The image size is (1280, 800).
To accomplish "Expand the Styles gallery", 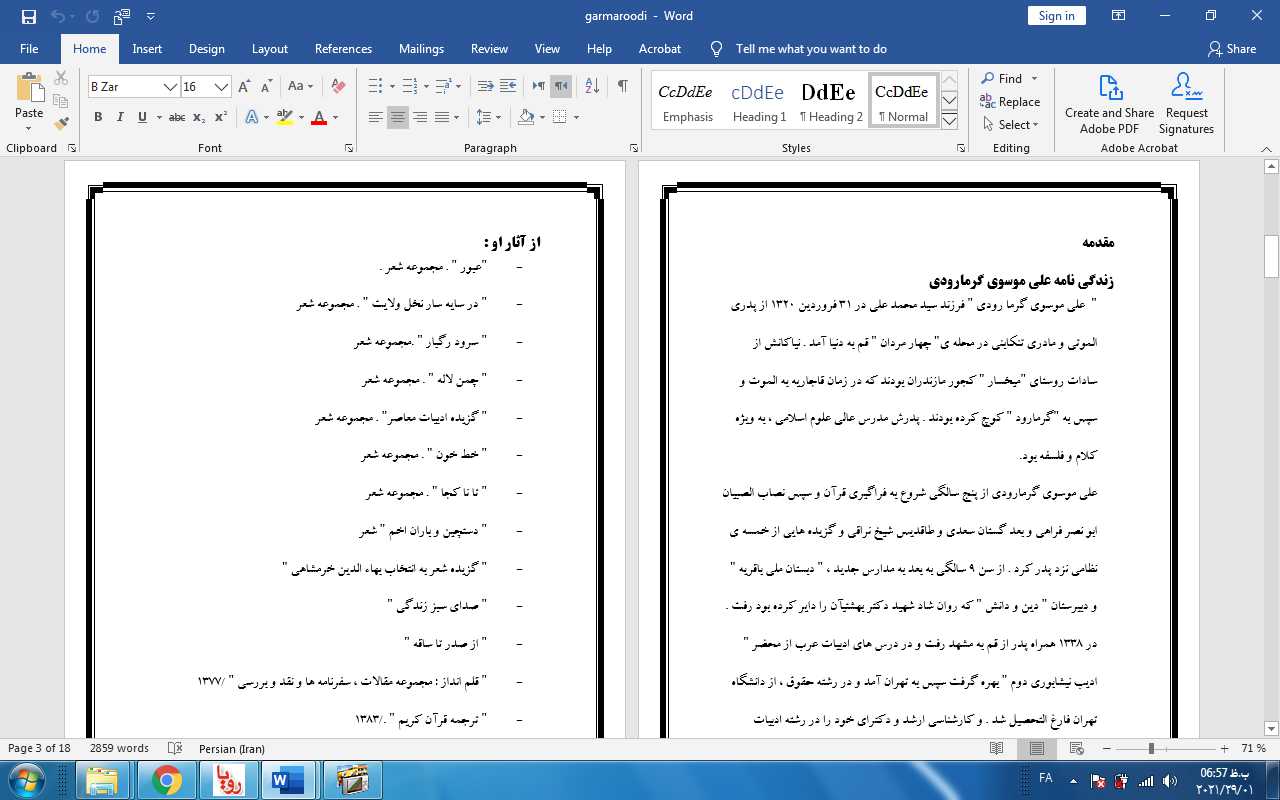I will pos(950,122).
